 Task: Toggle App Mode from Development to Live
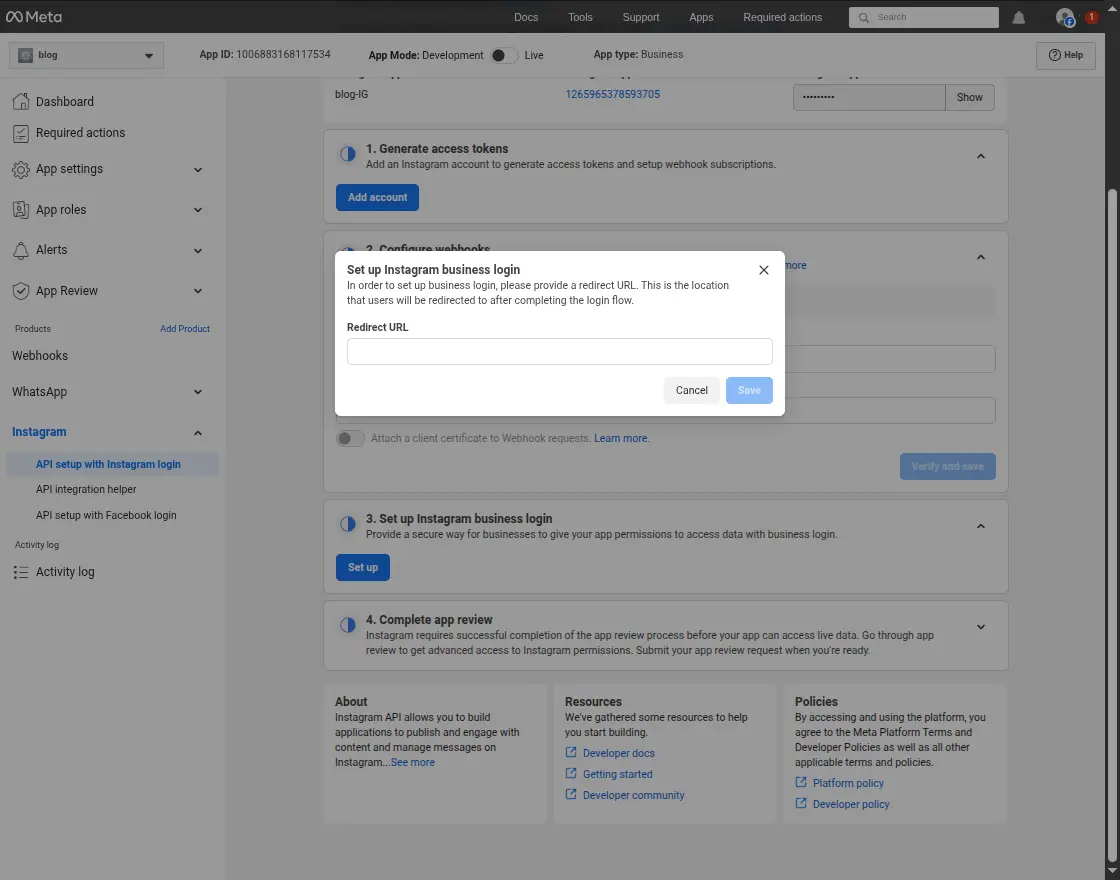point(504,55)
